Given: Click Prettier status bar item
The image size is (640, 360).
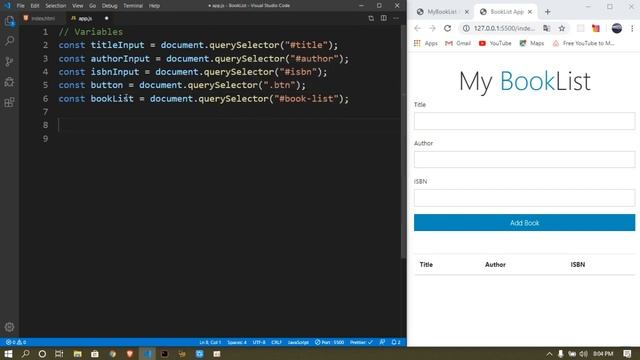Looking at the screenshot, I should coord(361,342).
